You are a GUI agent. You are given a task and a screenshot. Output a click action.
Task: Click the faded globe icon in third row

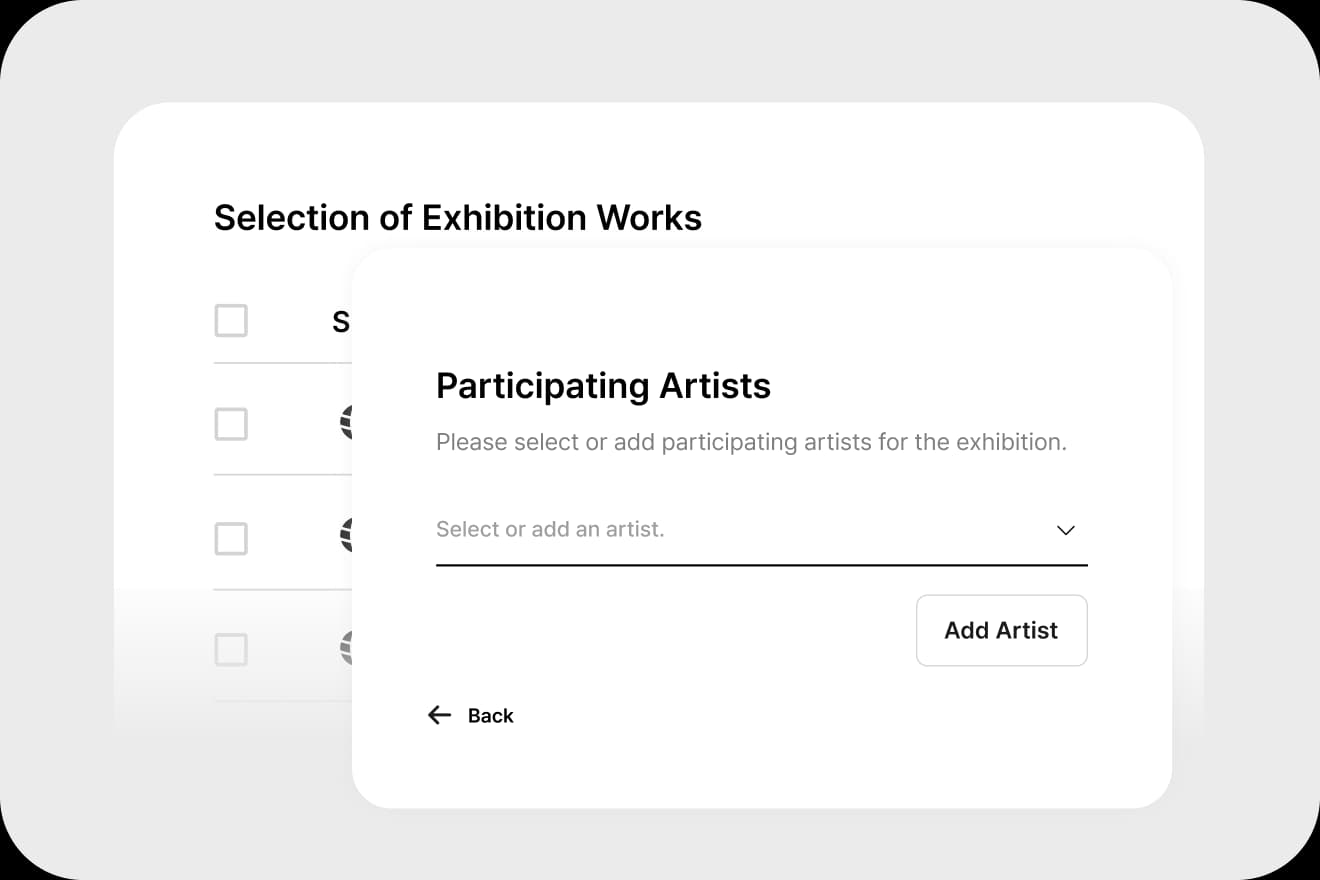346,649
